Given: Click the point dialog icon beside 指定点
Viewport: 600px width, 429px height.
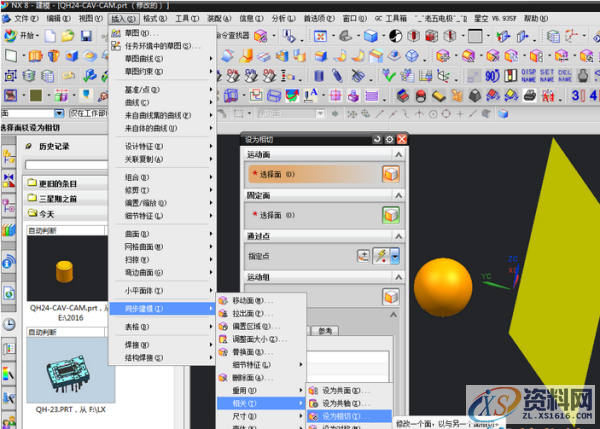Looking at the screenshot, I should click(364, 255).
